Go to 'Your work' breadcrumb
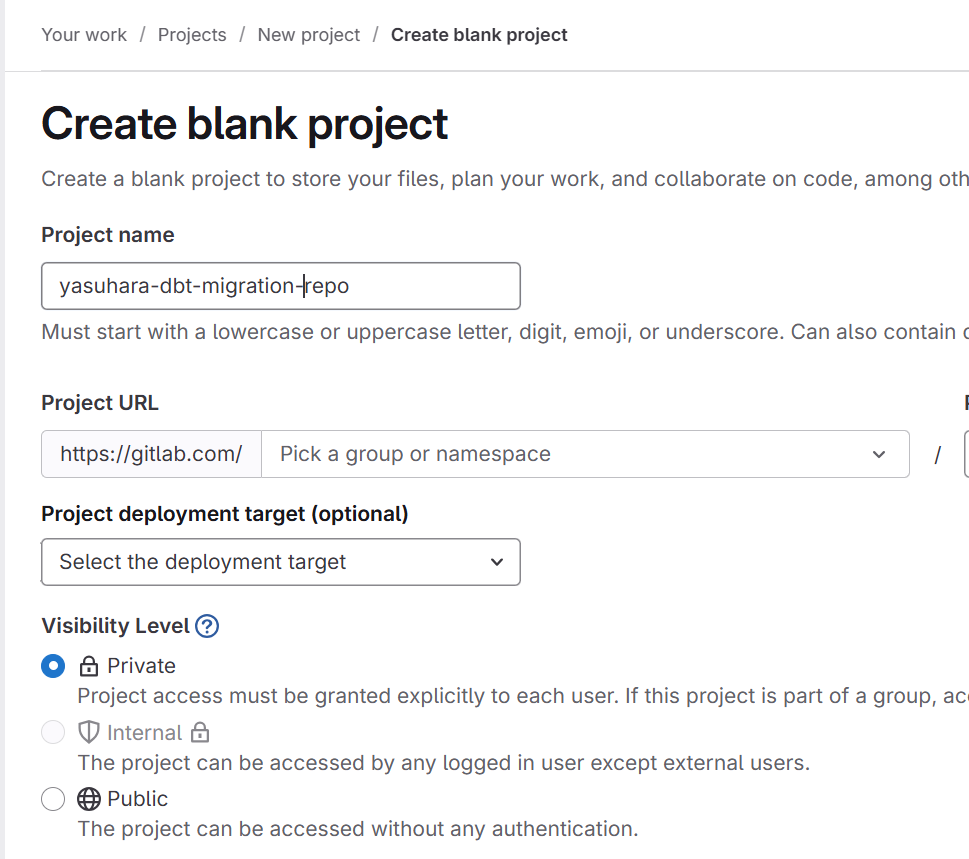The image size is (969, 859). coord(84,35)
